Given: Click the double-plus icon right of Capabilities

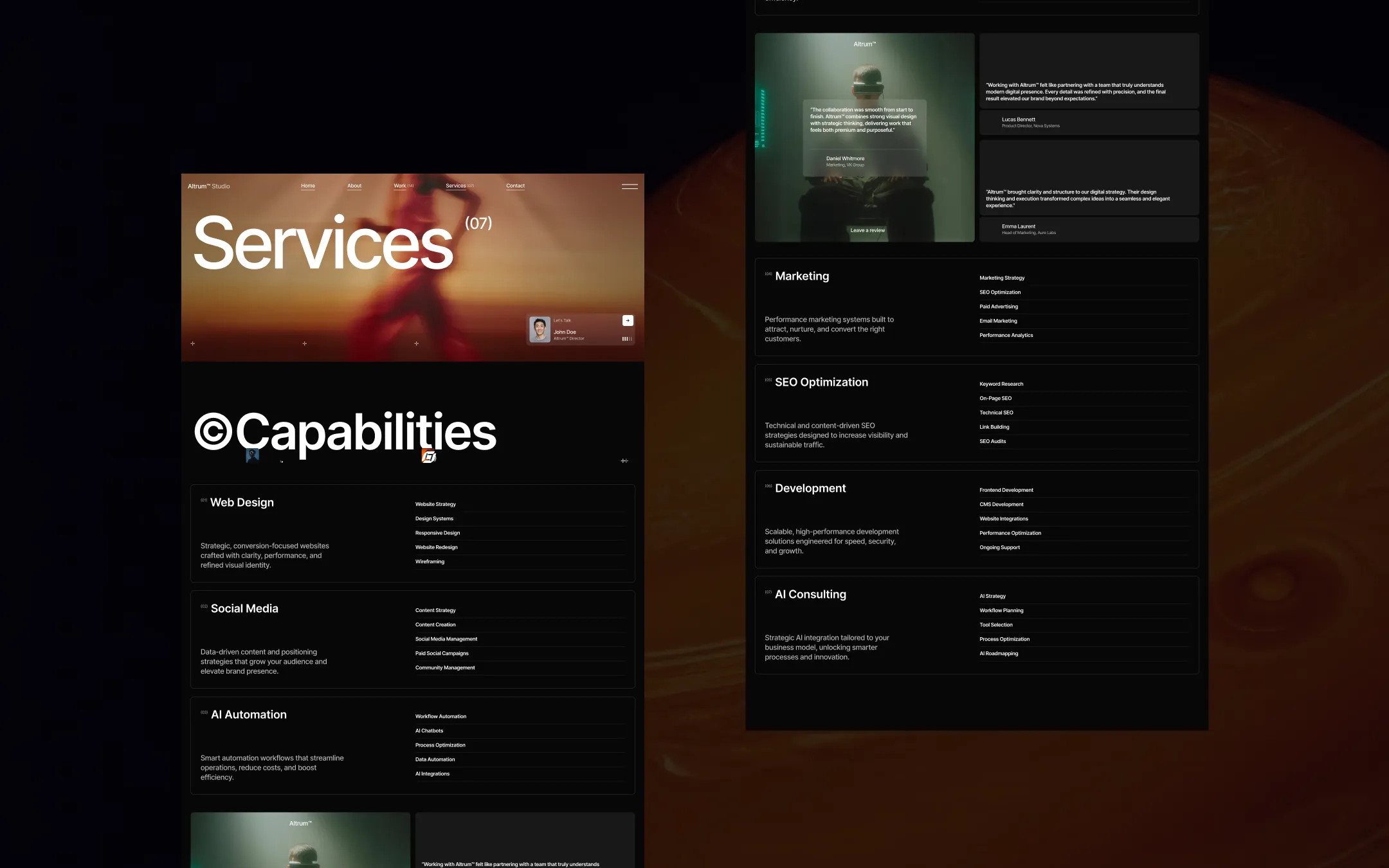Looking at the screenshot, I should pos(624,461).
